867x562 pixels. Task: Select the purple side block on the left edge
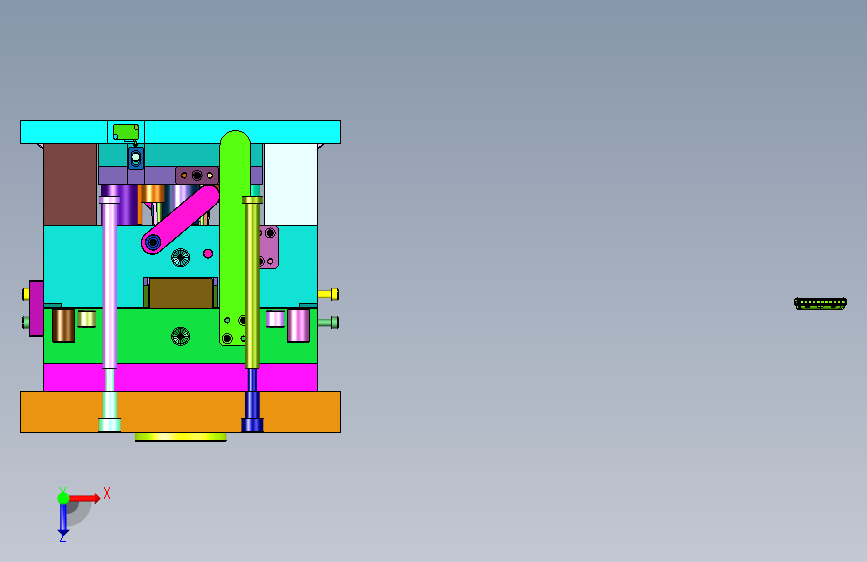click(x=36, y=308)
